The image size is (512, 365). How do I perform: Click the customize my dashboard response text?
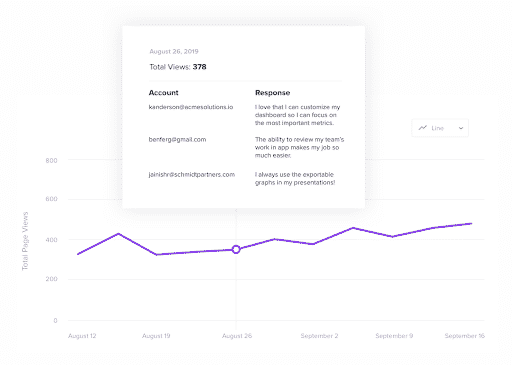click(x=297, y=115)
